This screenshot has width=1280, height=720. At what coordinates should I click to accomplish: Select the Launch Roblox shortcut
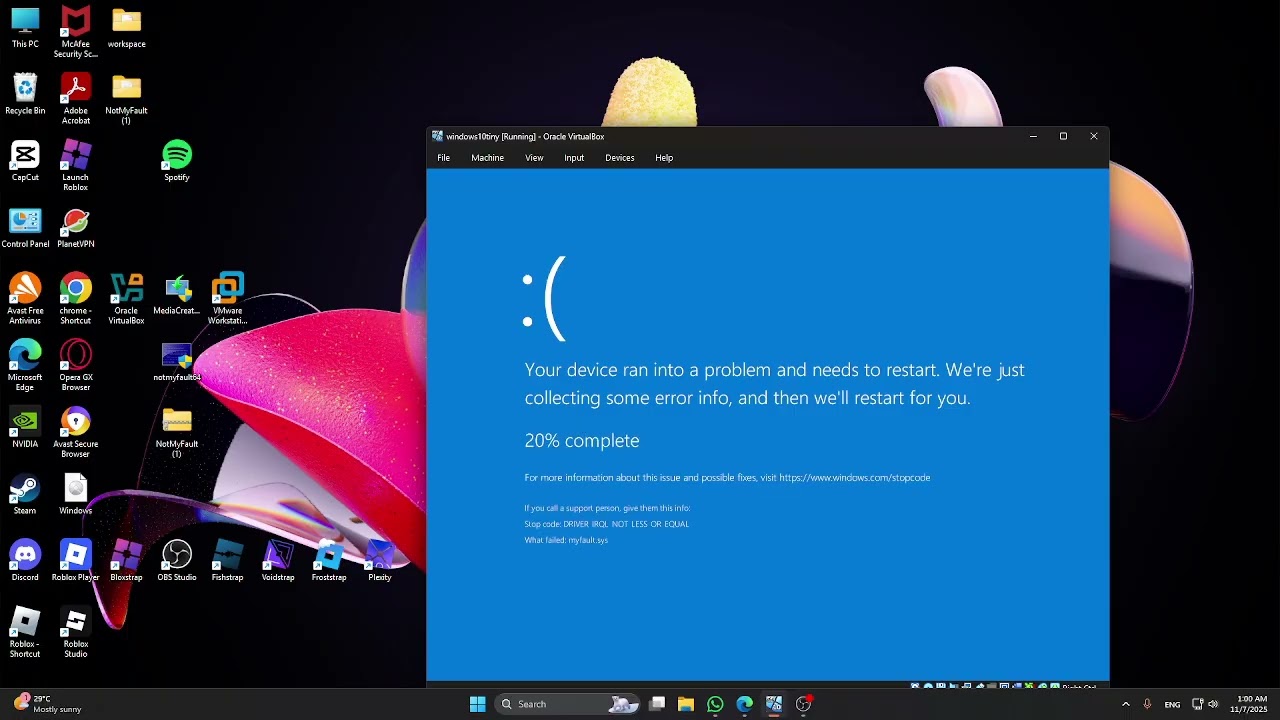75,165
